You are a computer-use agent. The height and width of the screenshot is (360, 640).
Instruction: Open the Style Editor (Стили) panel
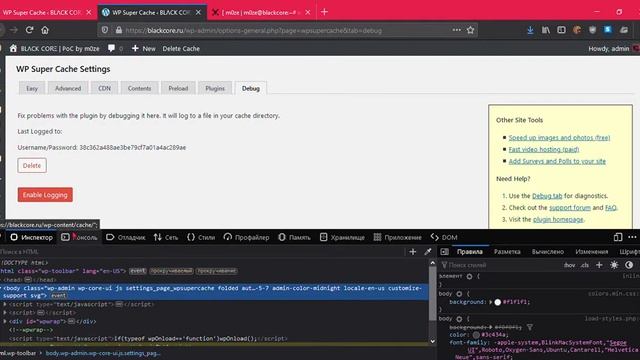pos(201,237)
